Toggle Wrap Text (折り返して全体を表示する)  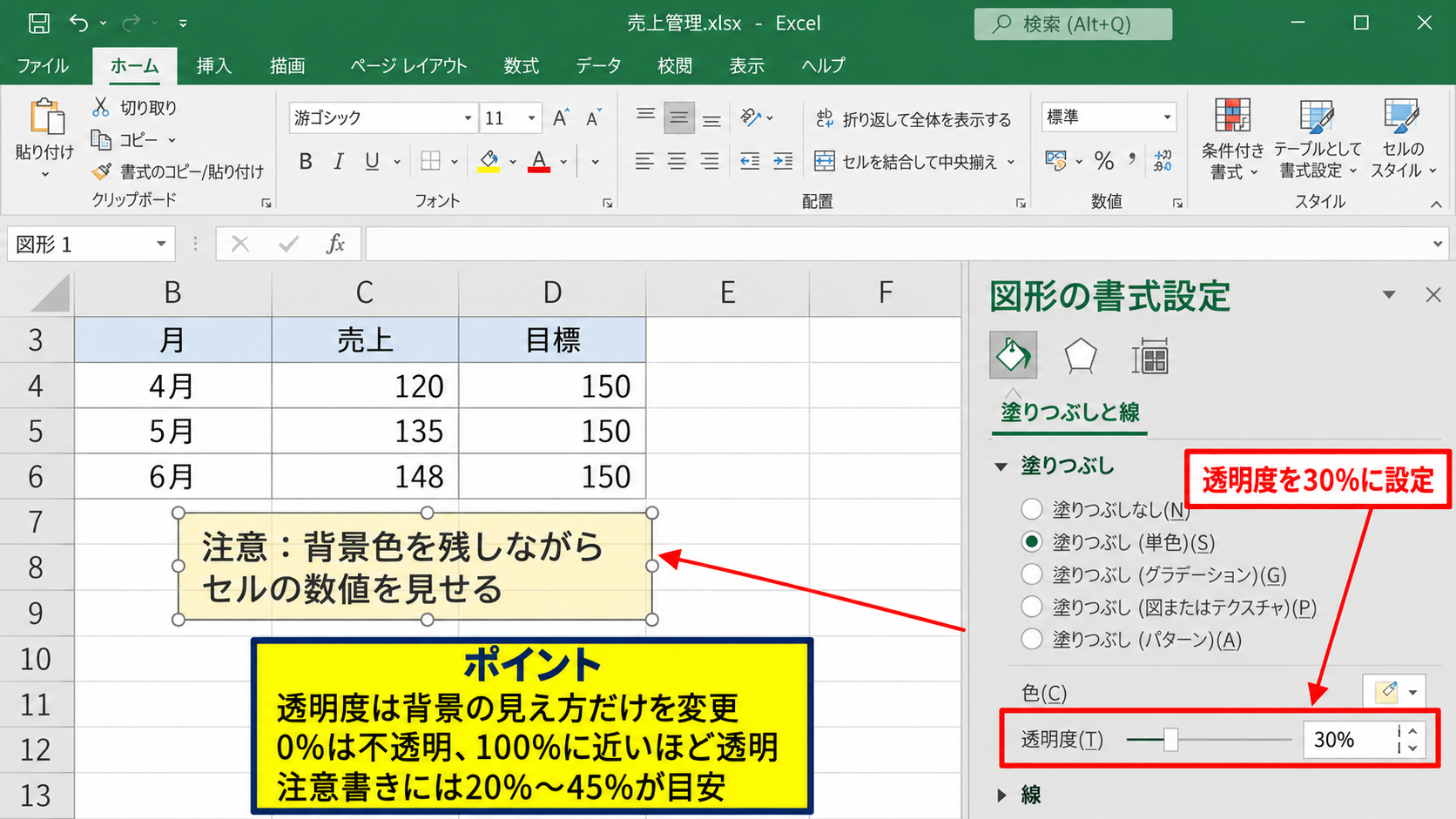coord(913,119)
